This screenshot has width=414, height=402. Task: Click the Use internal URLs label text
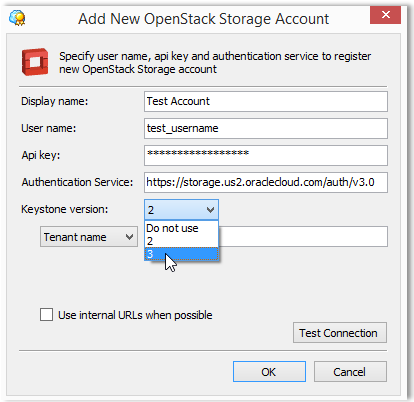135,315
